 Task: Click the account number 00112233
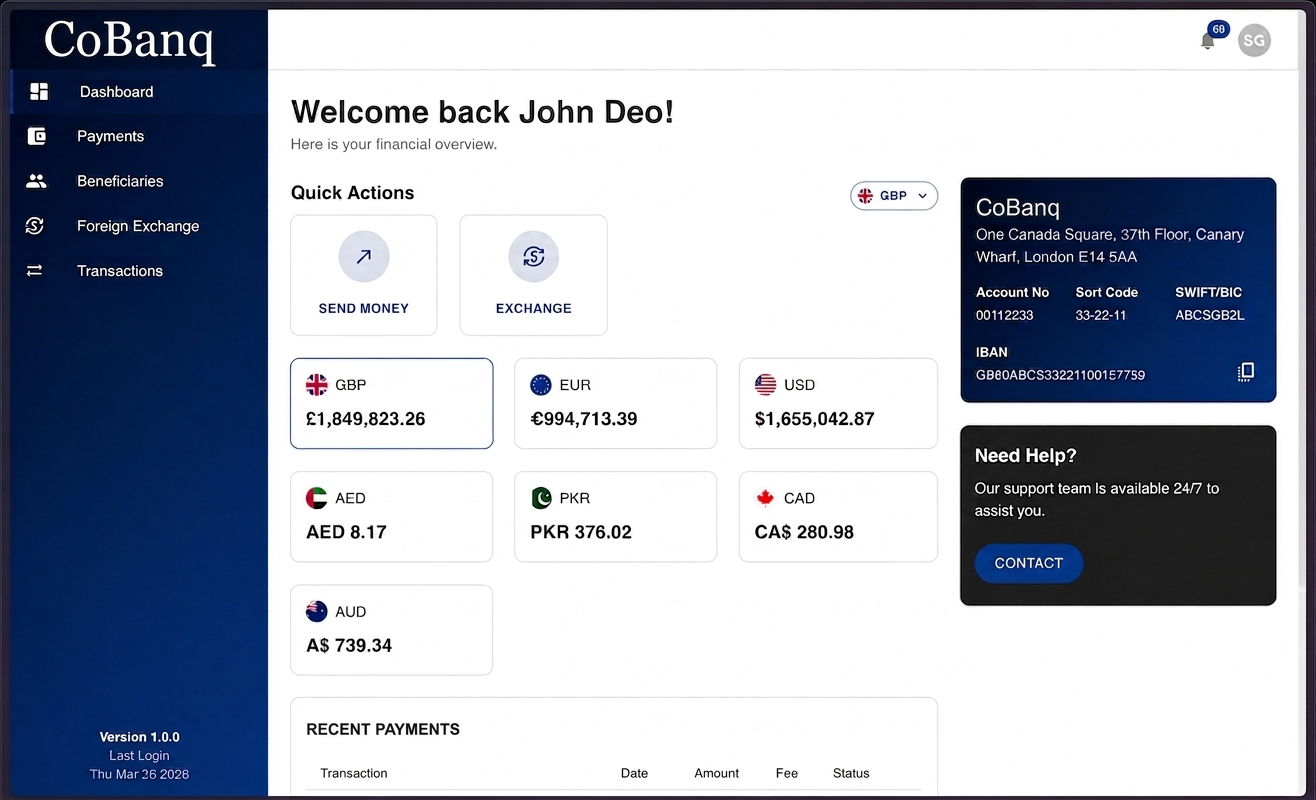coord(1004,315)
